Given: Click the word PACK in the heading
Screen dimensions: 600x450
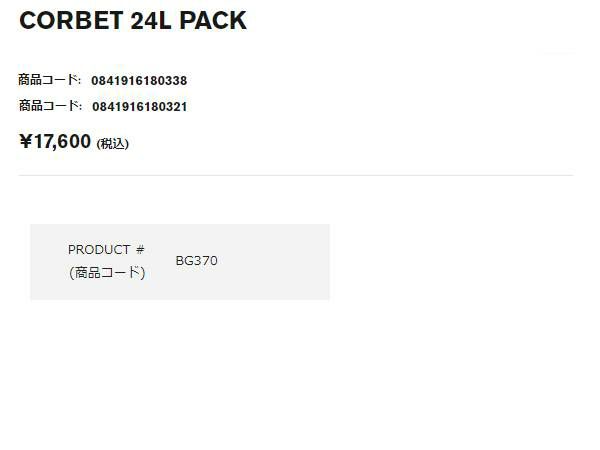Looking at the screenshot, I should point(213,21).
